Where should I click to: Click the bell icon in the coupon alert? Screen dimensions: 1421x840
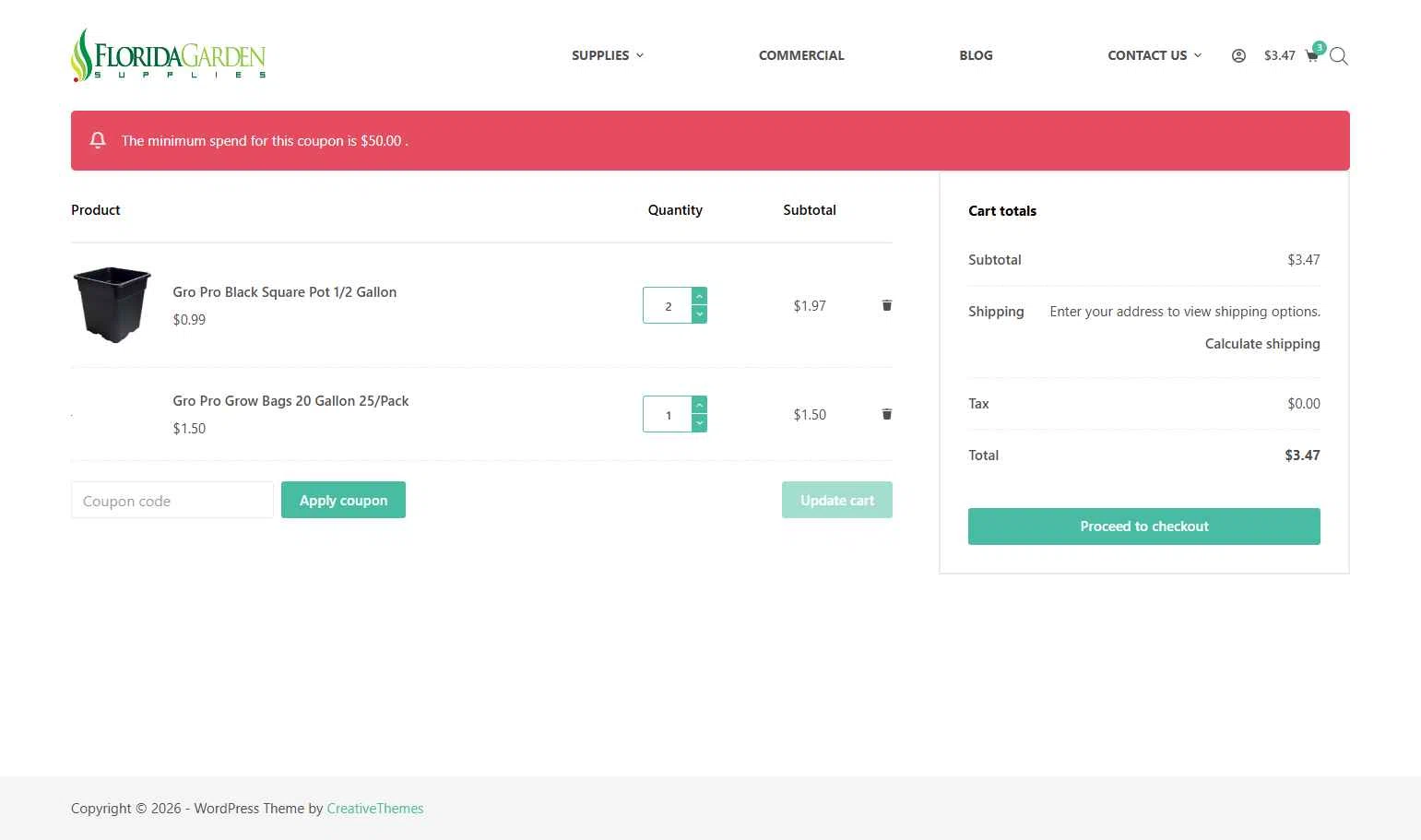coord(98,140)
